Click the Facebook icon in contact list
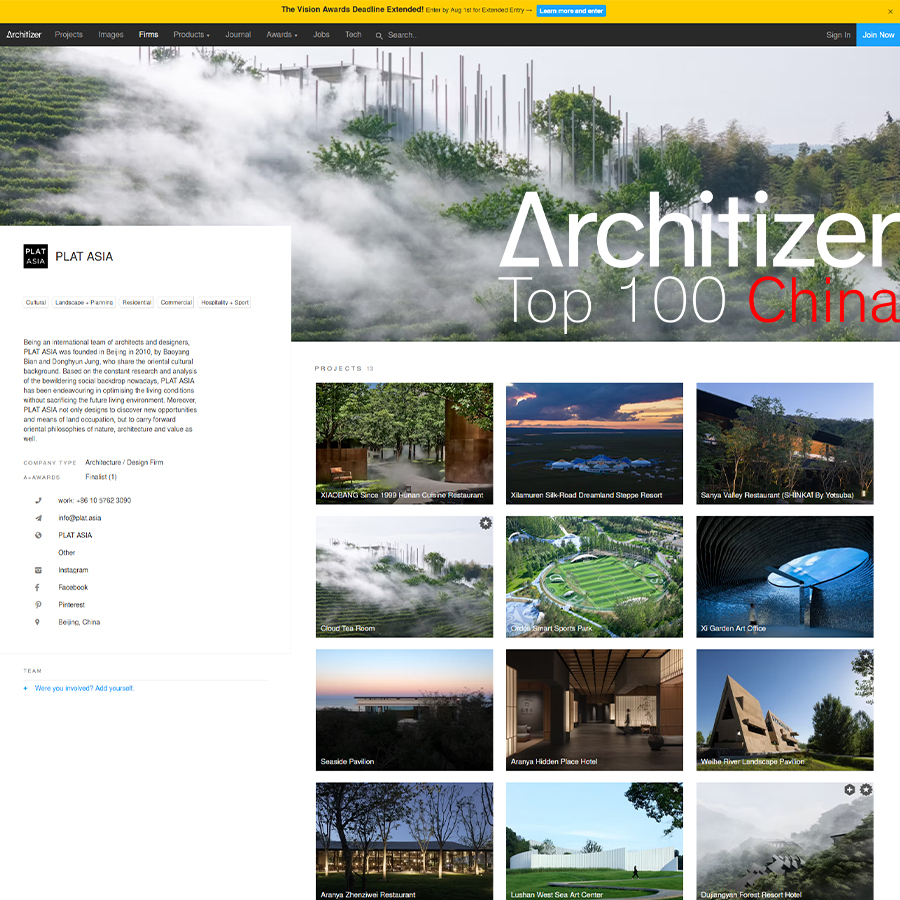900x900 pixels. pyautogui.click(x=38, y=588)
